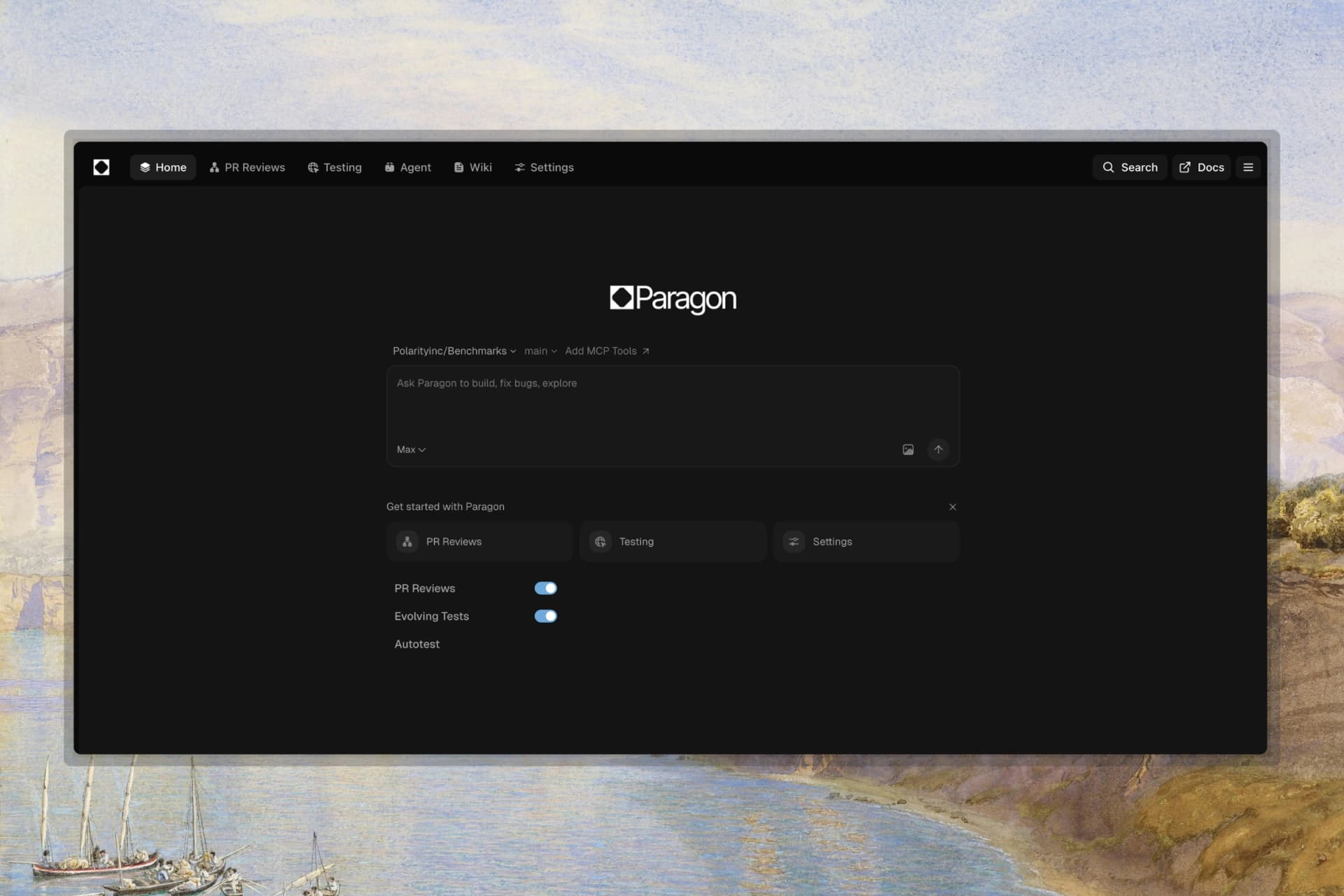This screenshot has height=896, width=1344.
Task: Click the Search button
Action: 1130,167
